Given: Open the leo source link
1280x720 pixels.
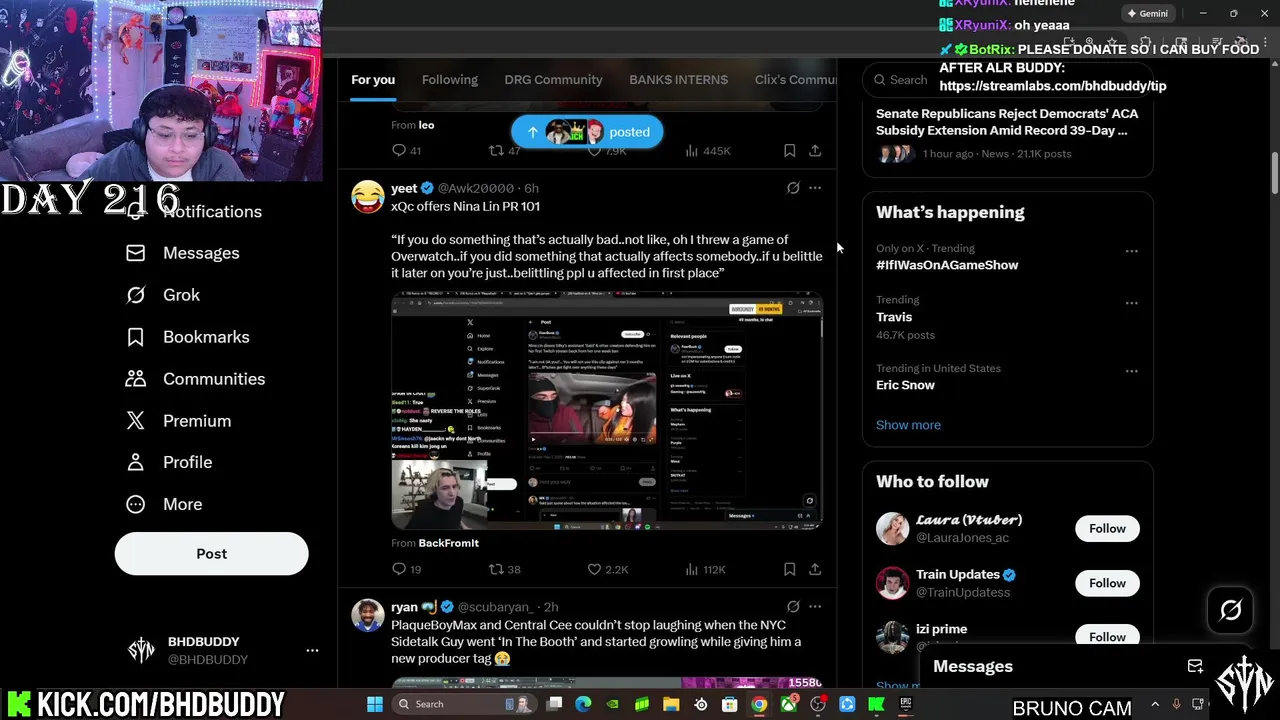Looking at the screenshot, I should (426, 125).
